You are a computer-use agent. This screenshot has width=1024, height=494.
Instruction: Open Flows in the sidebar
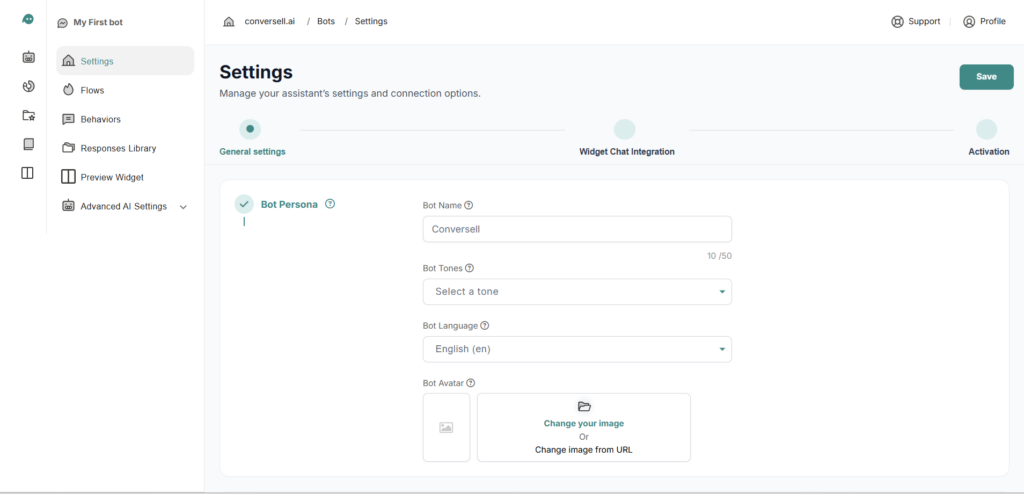point(92,90)
